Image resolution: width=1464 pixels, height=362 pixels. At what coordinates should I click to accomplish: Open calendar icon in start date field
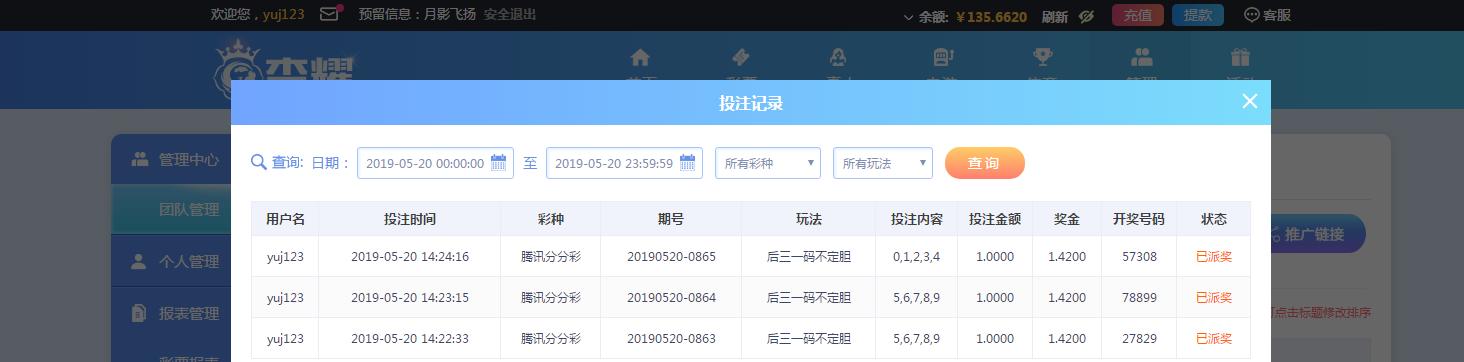[x=498, y=163]
